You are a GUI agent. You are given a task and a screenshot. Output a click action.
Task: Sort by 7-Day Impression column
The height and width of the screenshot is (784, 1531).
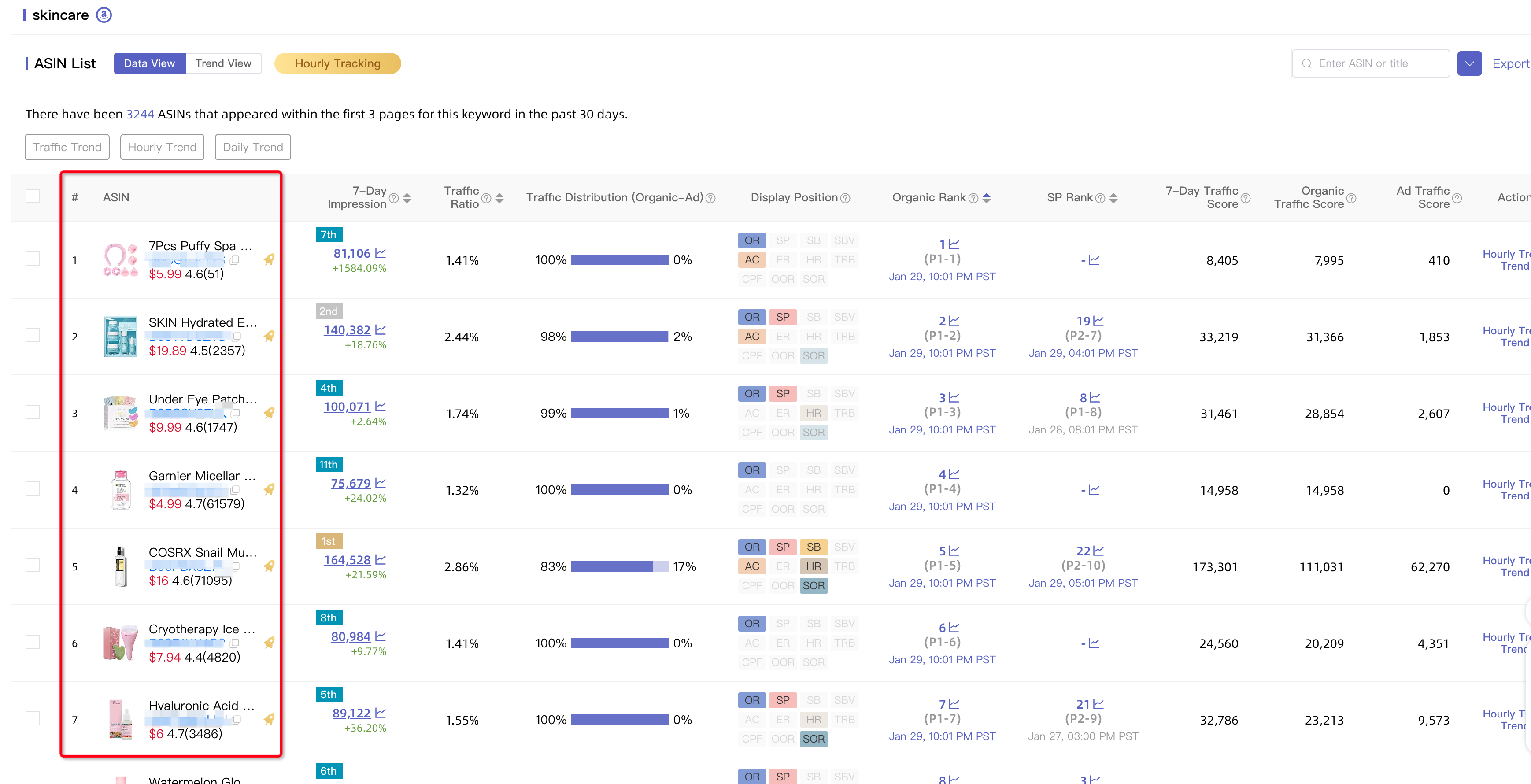(x=407, y=198)
